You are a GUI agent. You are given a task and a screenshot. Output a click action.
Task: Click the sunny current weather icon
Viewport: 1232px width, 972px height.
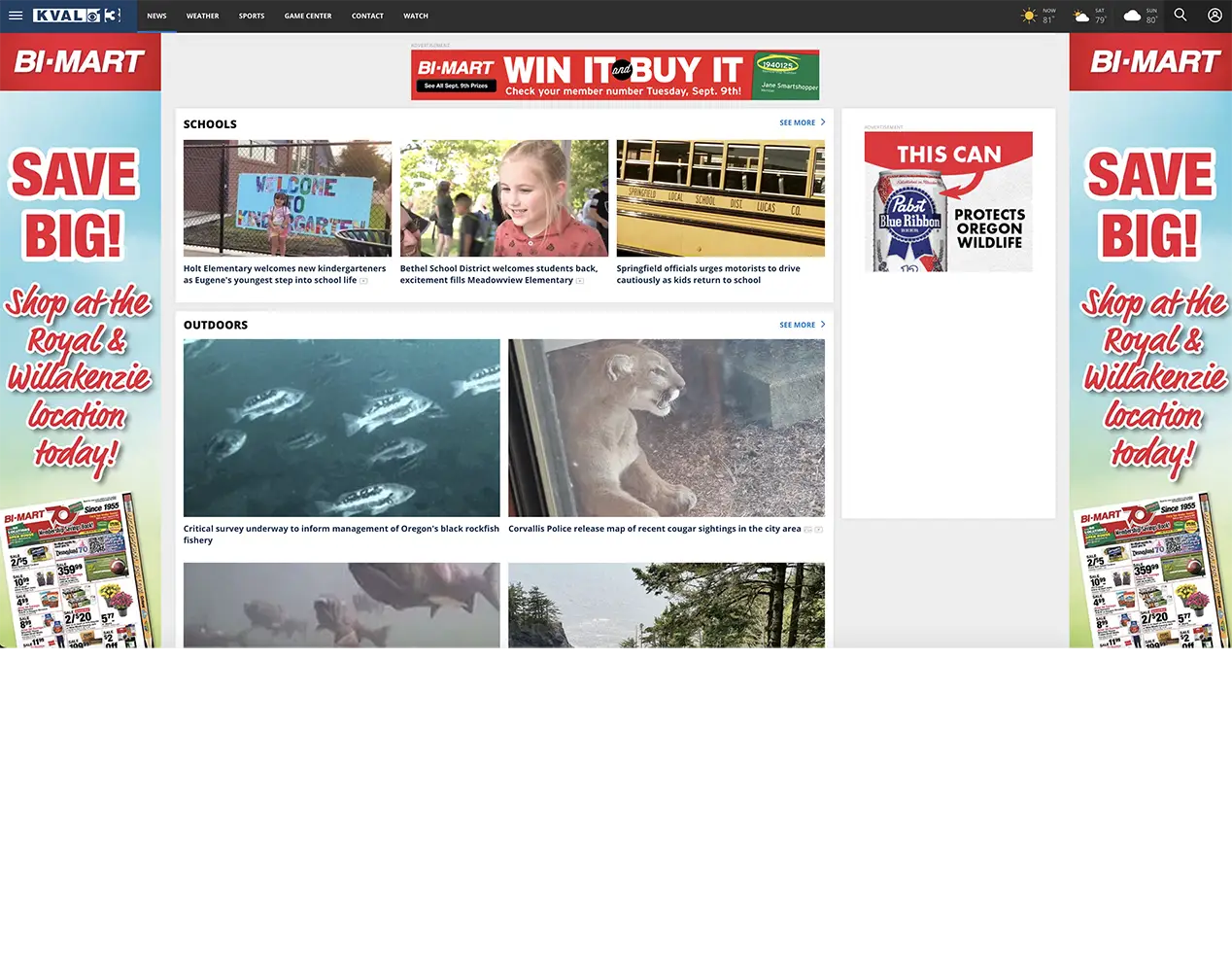1029,16
